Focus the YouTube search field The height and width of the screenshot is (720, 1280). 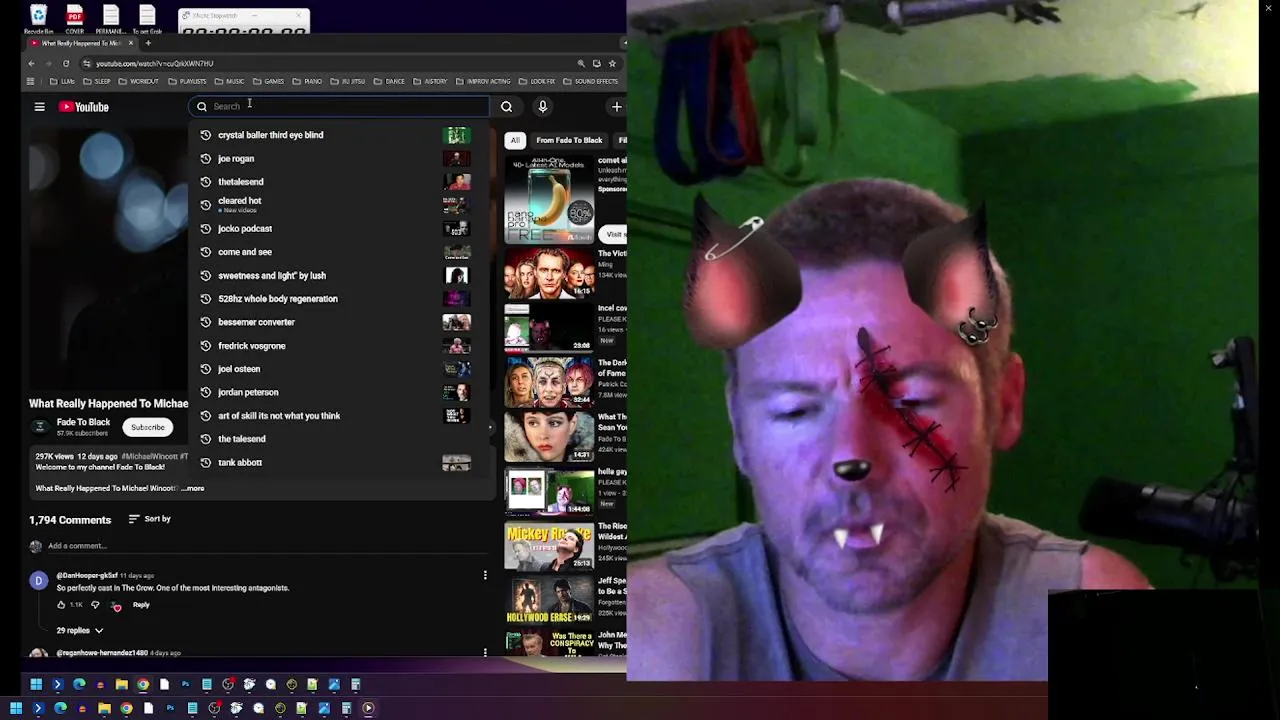click(340, 107)
